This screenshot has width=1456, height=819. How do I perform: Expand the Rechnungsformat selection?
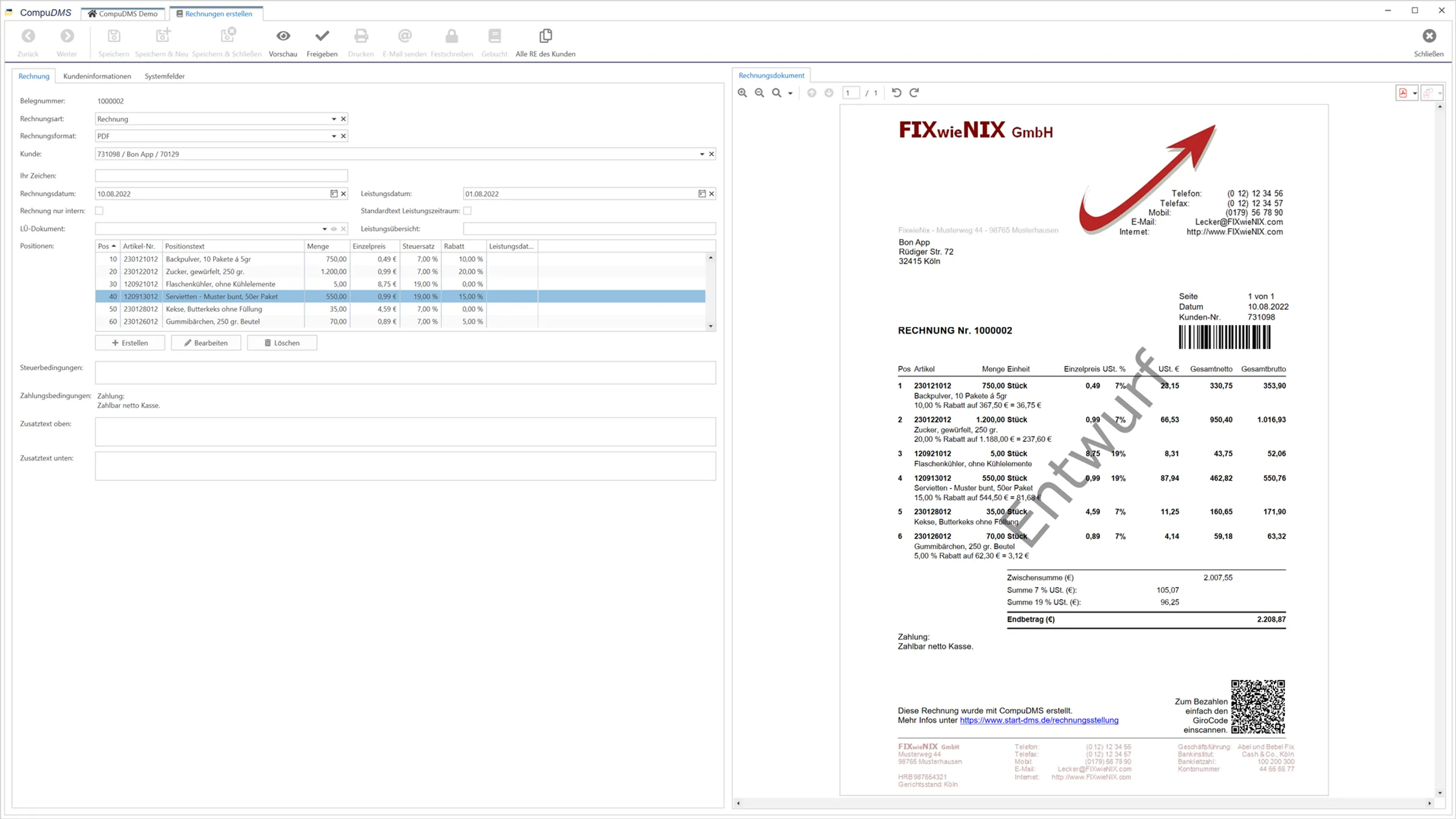click(333, 136)
